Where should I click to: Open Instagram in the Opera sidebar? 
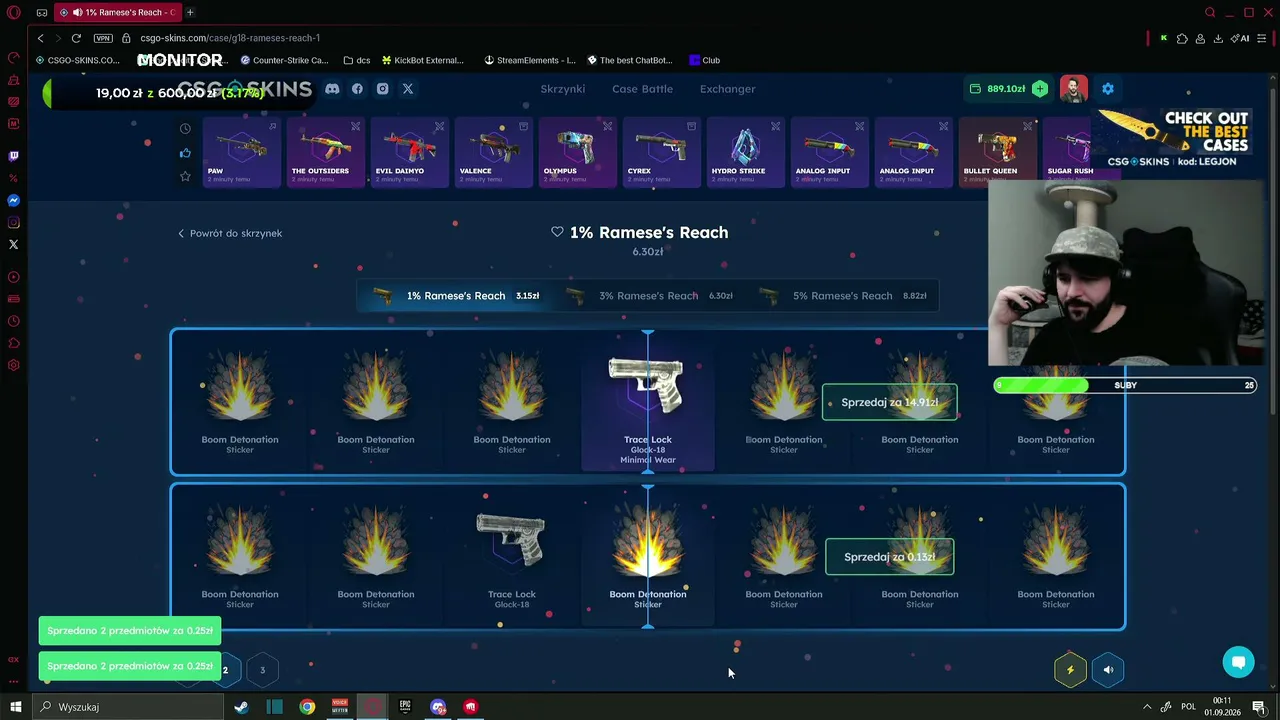[x=14, y=223]
